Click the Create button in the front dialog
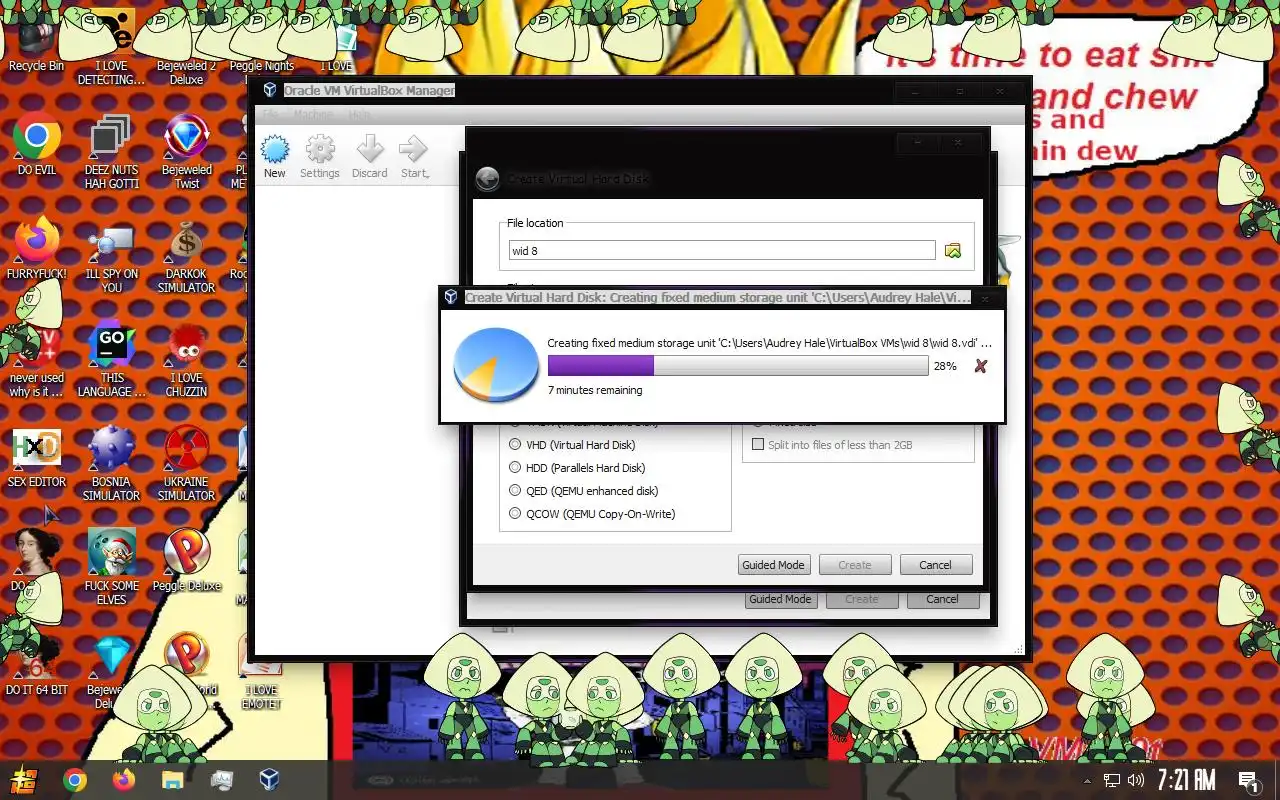This screenshot has height=800, width=1280. point(855,565)
